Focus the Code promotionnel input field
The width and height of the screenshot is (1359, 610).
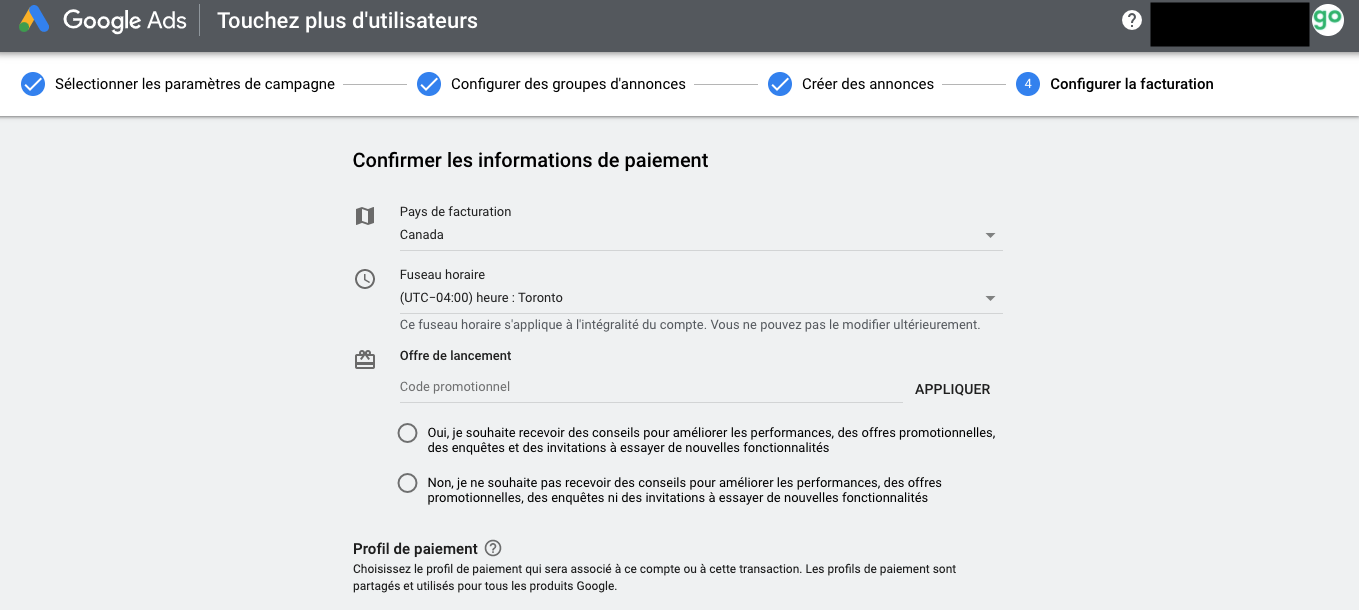tap(651, 387)
